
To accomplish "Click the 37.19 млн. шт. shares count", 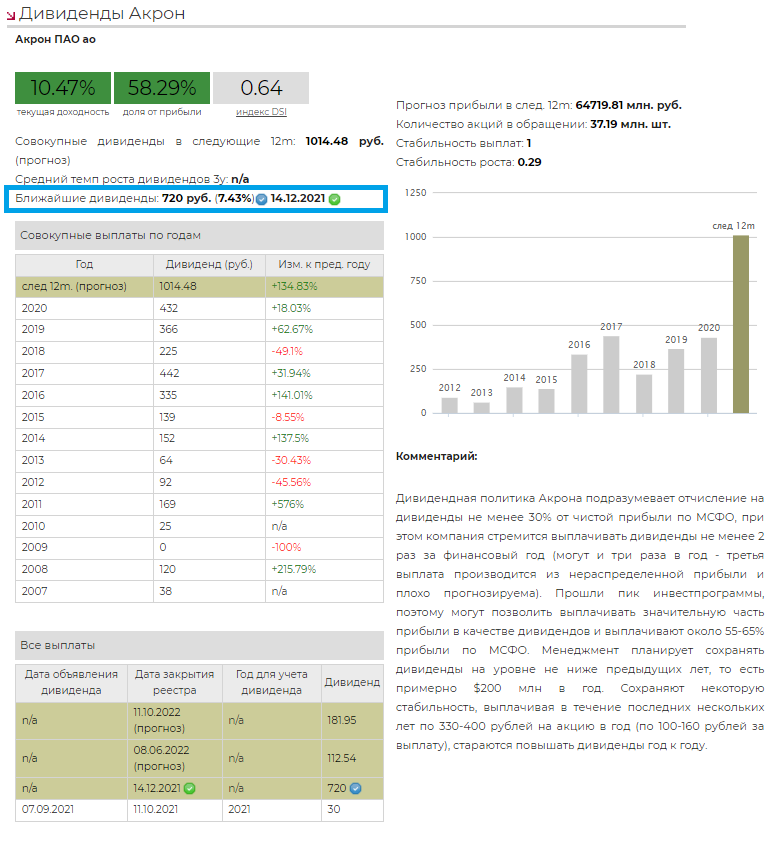I will (x=631, y=125).
